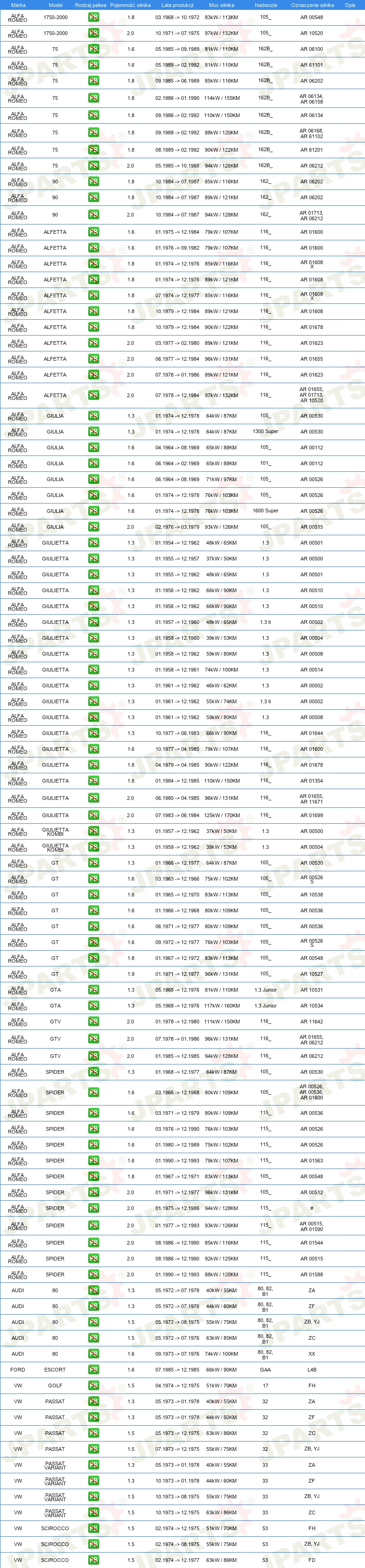The height and width of the screenshot is (1568, 365).
Task: Click the ESCORT model cell
Action: pos(55,1370)
